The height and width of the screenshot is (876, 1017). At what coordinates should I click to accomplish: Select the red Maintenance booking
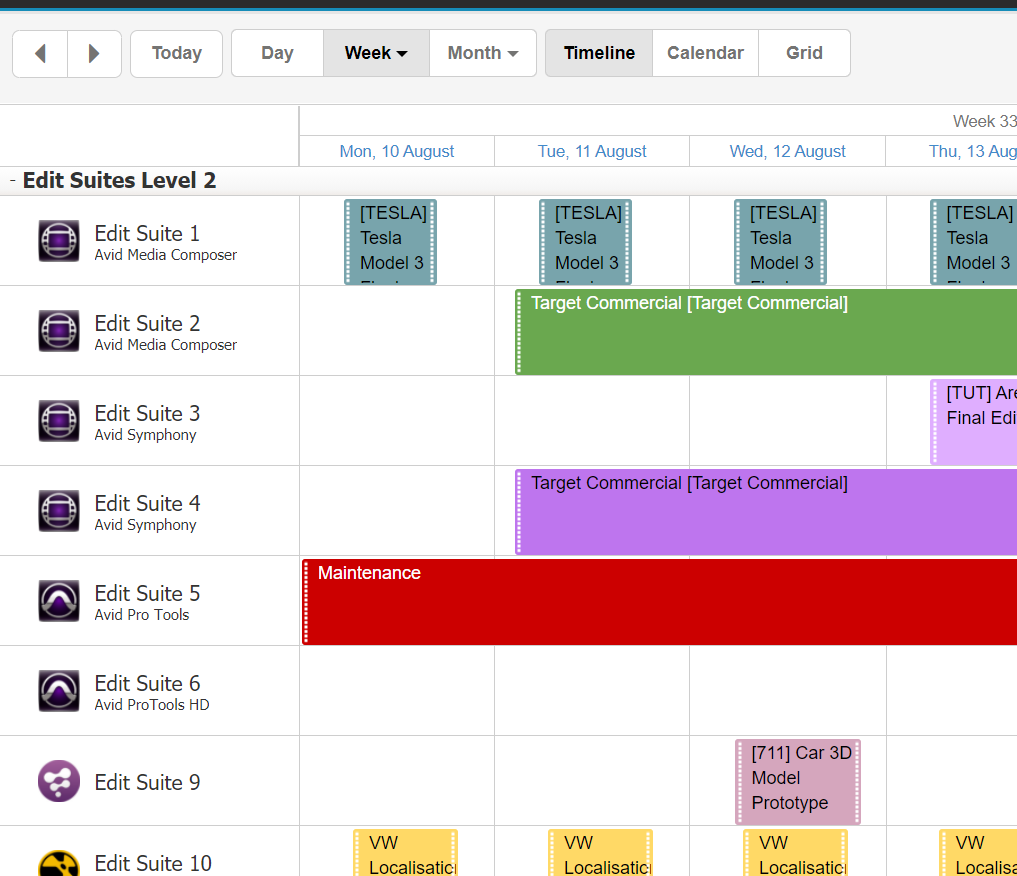[x=660, y=602]
